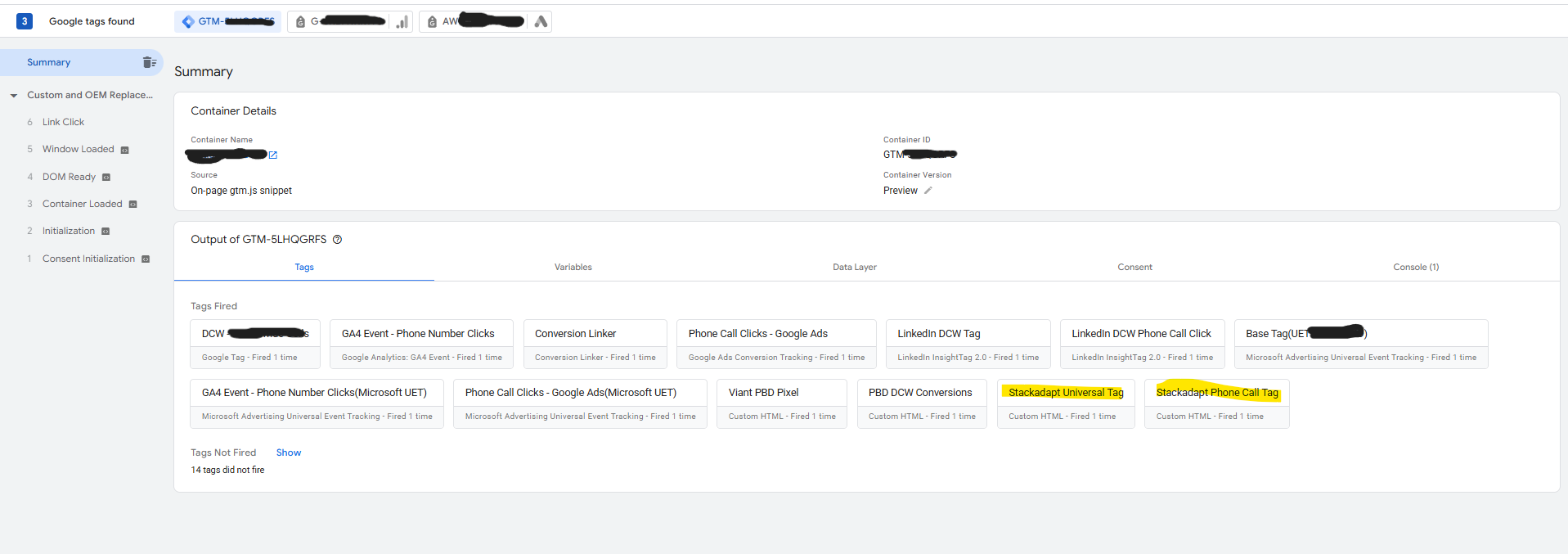
Task: Open the LinkedIn DCW Phone Call Click tag
Action: click(1143, 344)
